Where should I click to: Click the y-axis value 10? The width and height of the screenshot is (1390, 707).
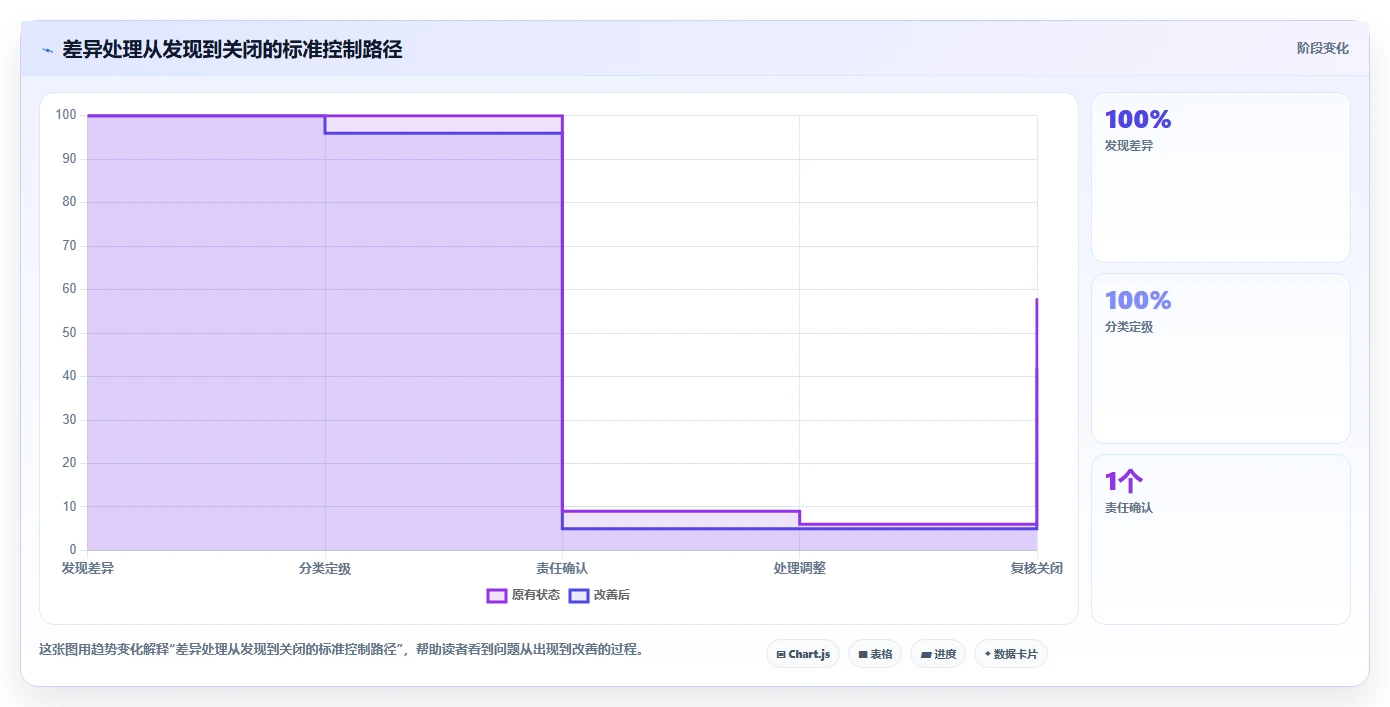(69, 507)
